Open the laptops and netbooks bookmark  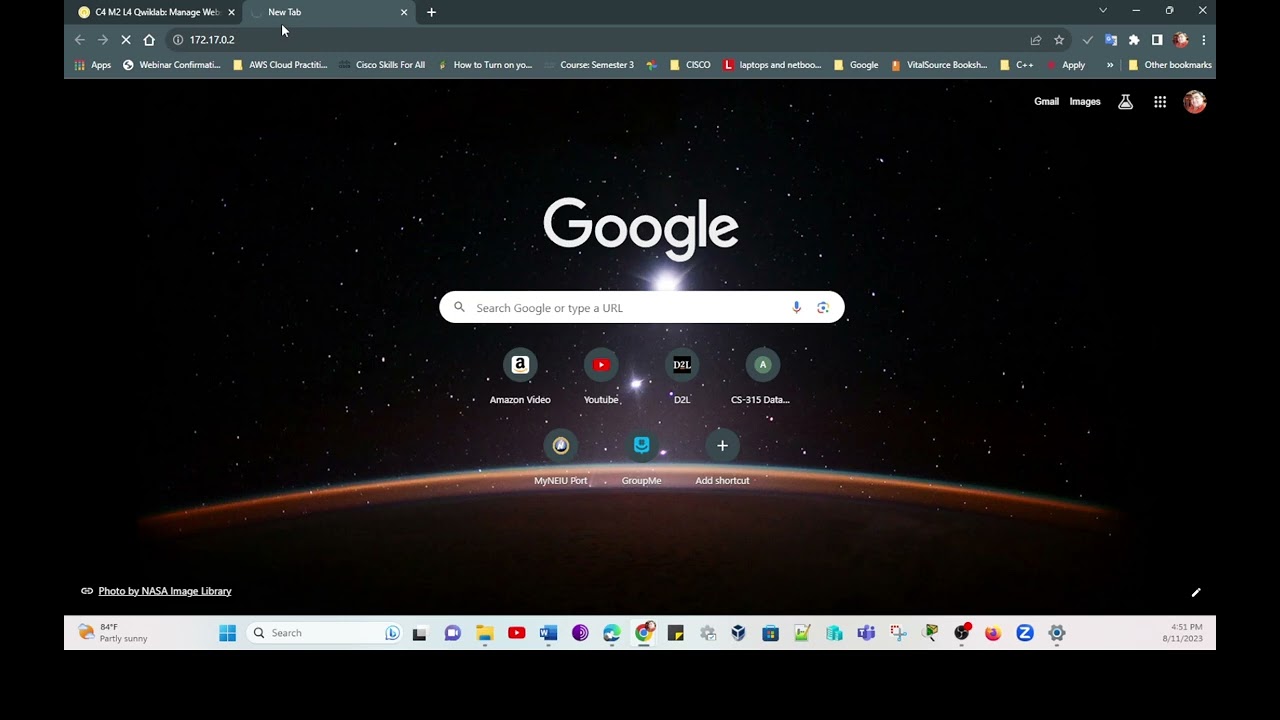pyautogui.click(x=772, y=65)
